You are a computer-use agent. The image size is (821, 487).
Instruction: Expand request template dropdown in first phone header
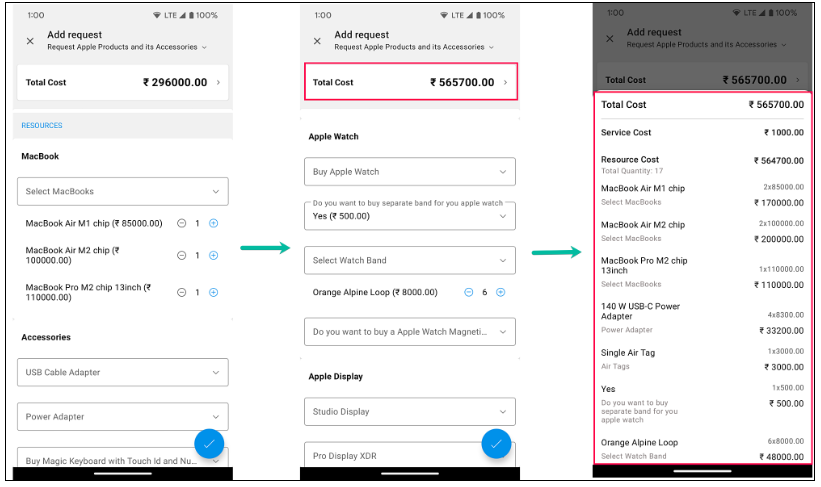coord(204,47)
